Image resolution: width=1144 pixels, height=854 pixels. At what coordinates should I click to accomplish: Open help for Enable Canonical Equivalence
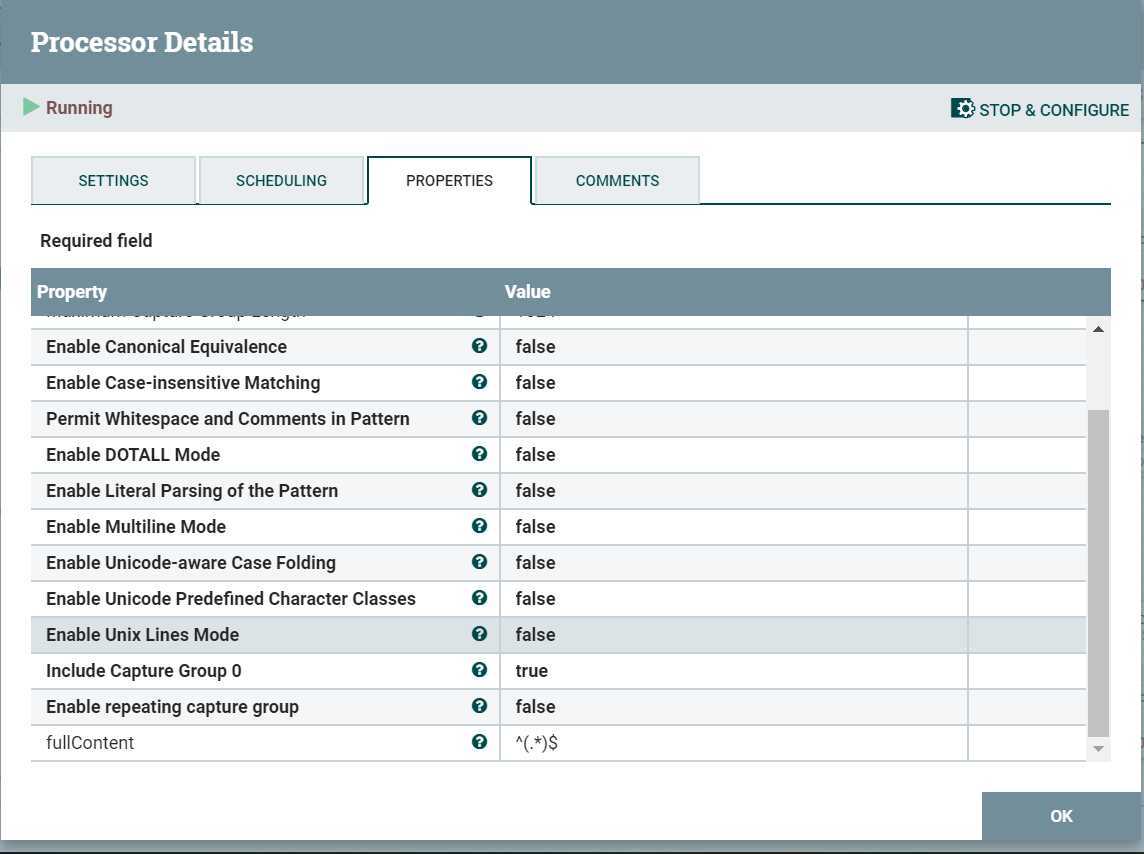[479, 346]
